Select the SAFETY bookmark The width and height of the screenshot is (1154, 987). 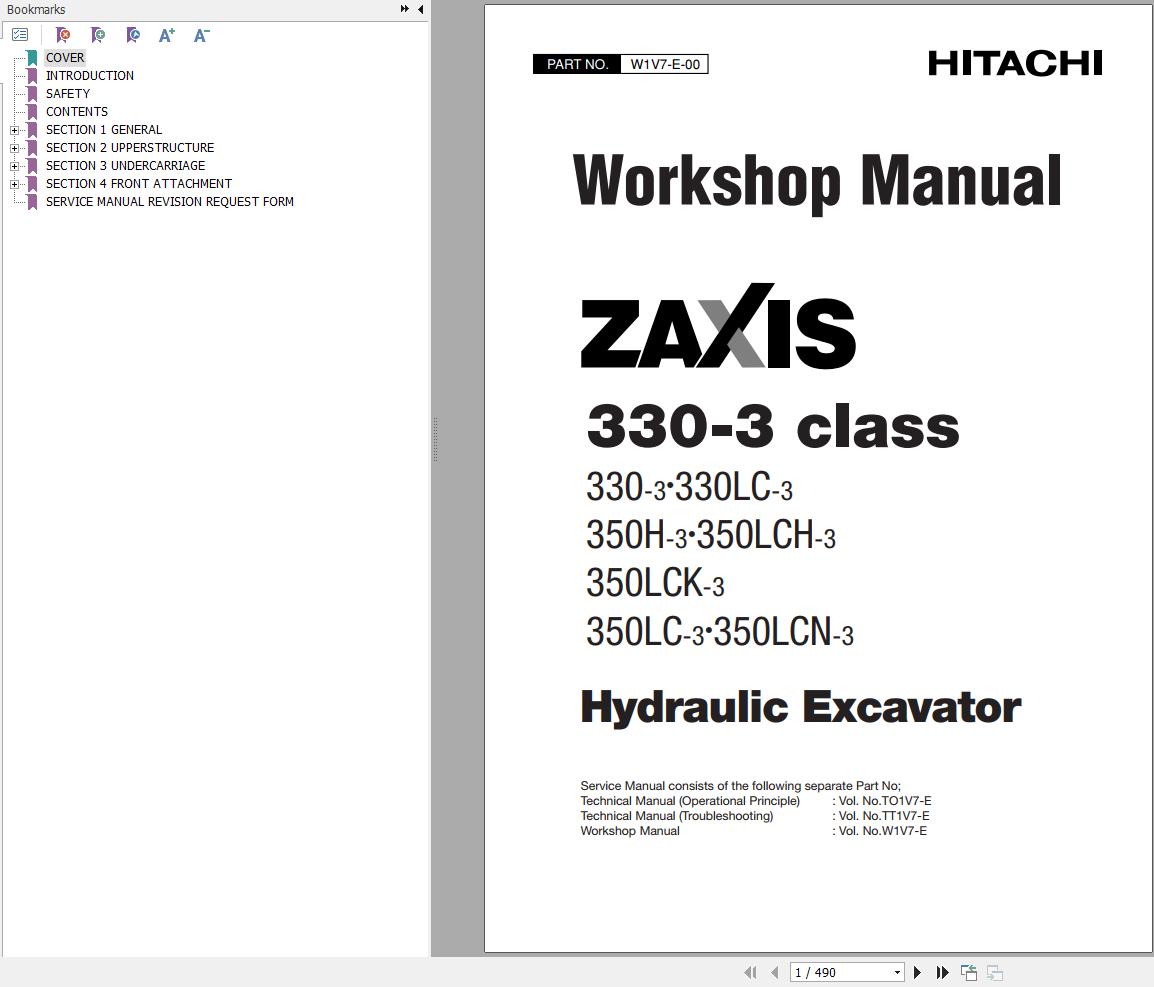68,93
